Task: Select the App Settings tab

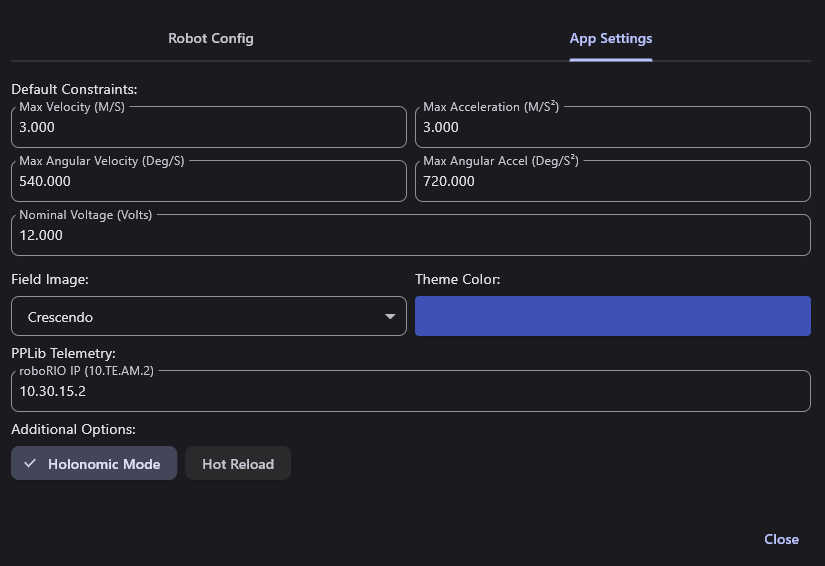Action: tap(611, 38)
